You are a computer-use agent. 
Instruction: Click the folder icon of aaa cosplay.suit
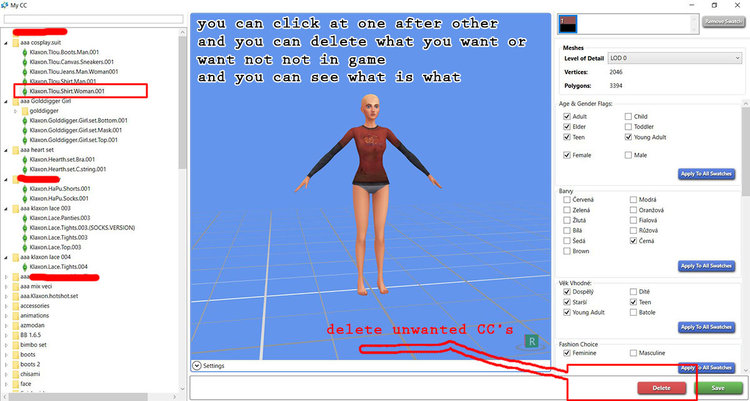(x=15, y=43)
